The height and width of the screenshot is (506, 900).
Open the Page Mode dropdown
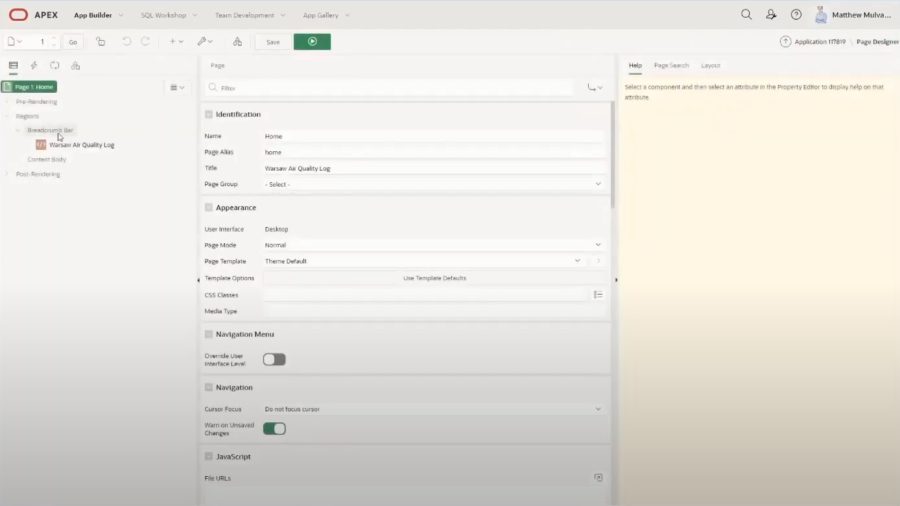pyautogui.click(x=433, y=245)
